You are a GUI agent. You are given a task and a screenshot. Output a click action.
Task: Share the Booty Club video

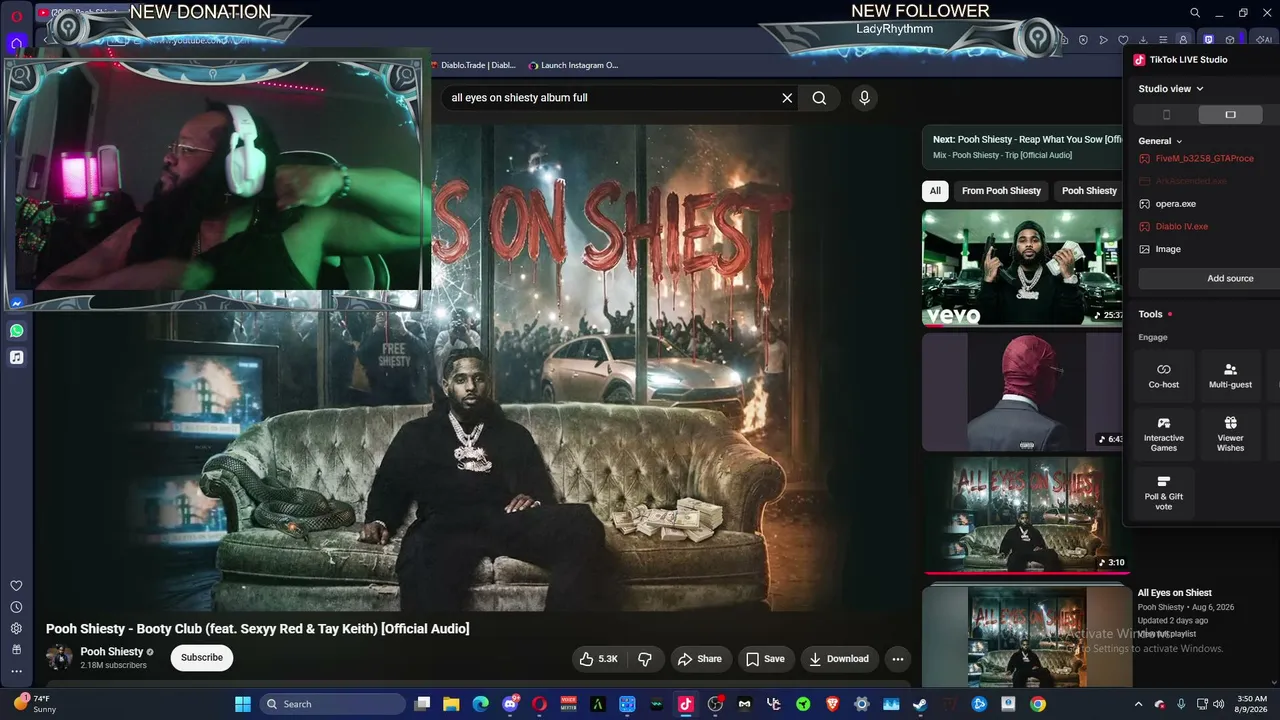pyautogui.click(x=700, y=659)
